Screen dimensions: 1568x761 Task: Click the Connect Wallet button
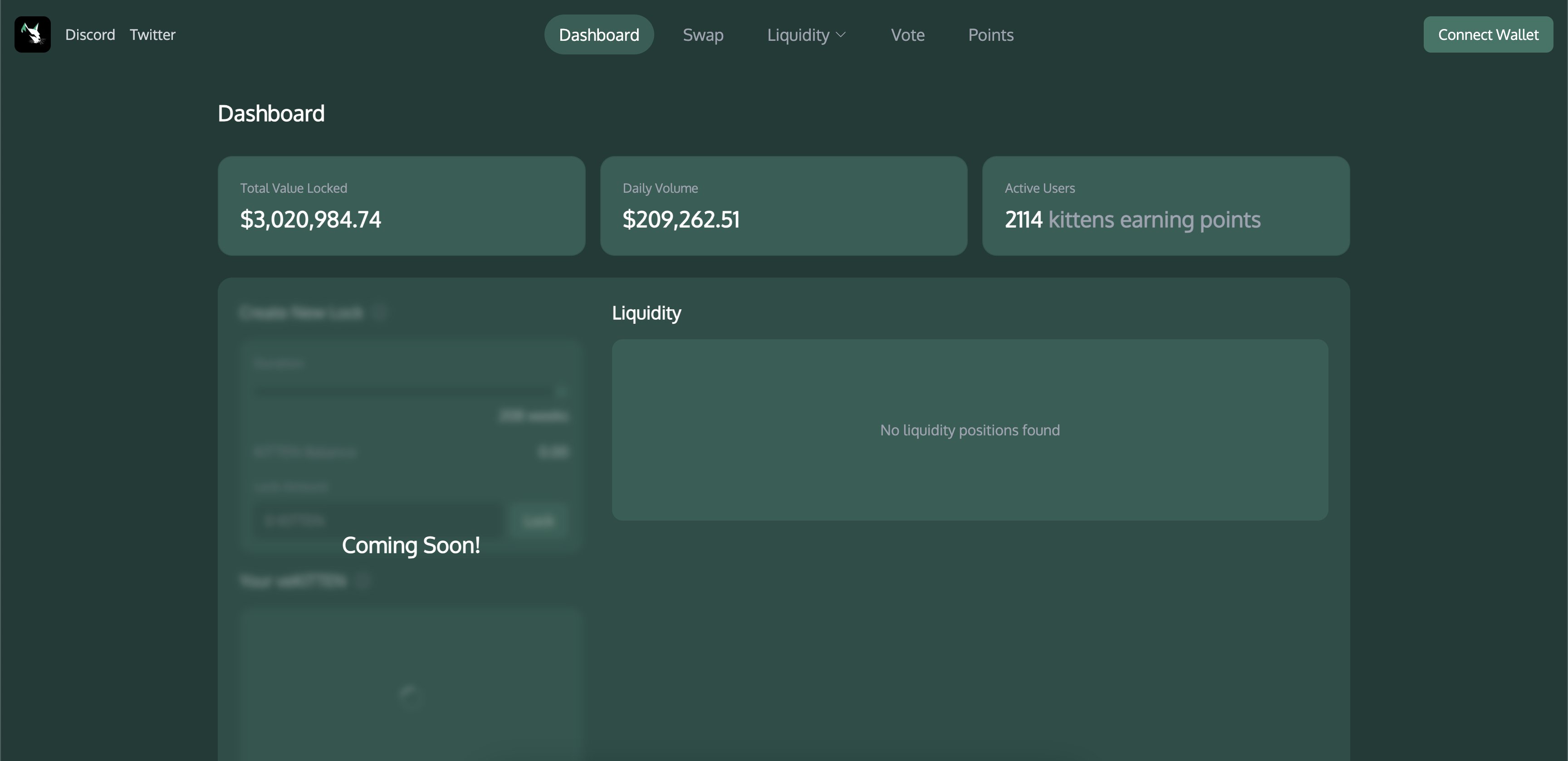tap(1488, 34)
